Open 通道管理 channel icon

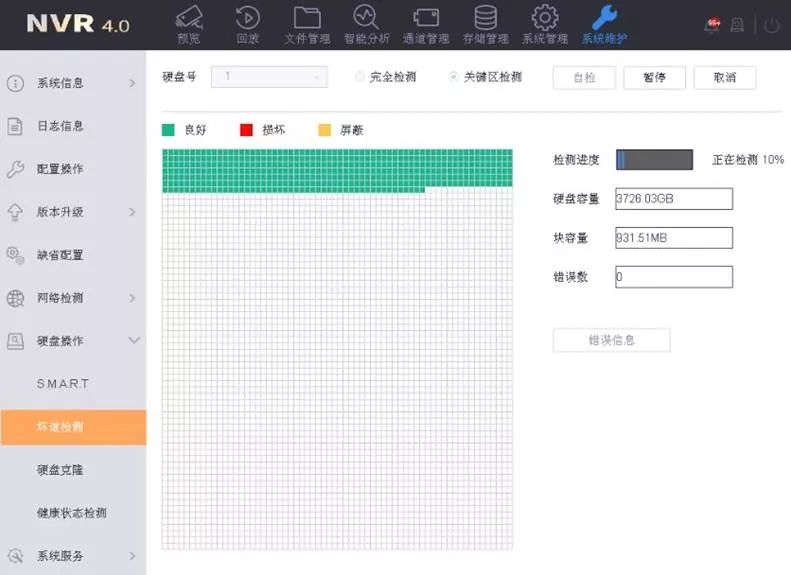point(426,18)
